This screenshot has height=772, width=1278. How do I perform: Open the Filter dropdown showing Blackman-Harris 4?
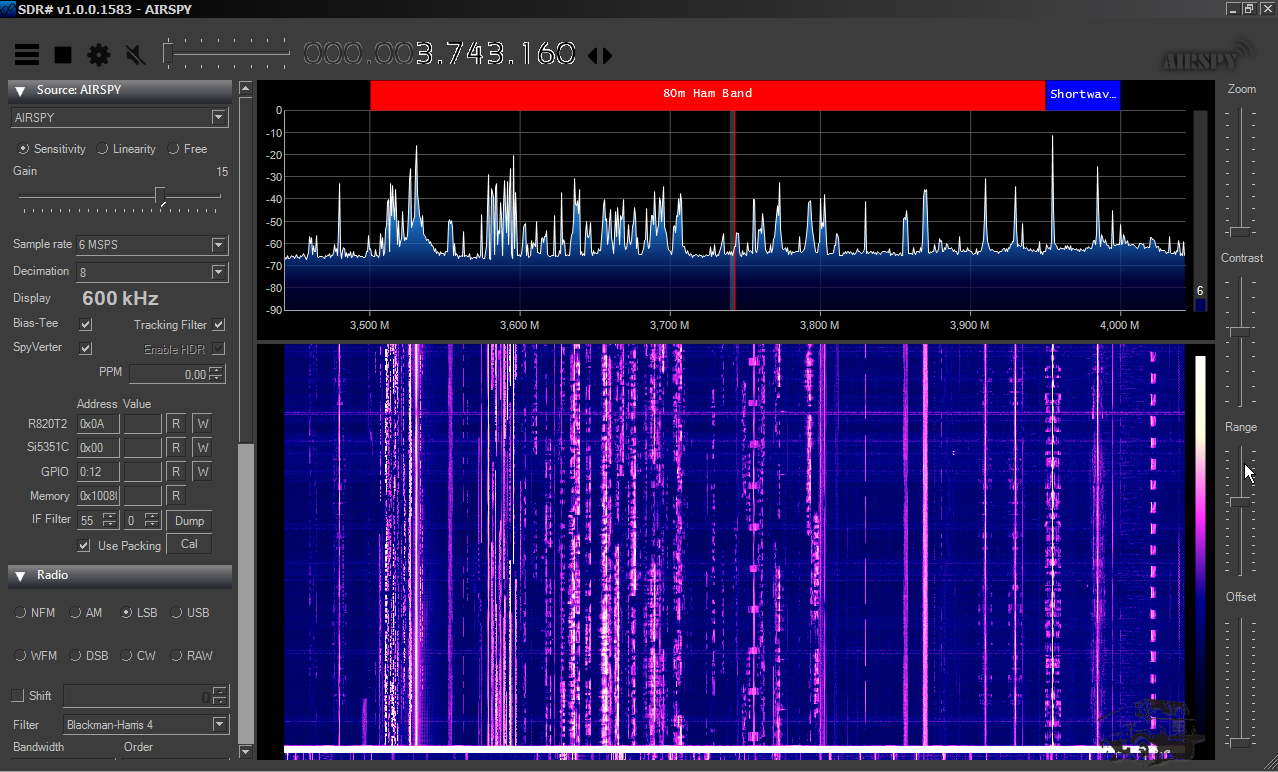pos(146,724)
